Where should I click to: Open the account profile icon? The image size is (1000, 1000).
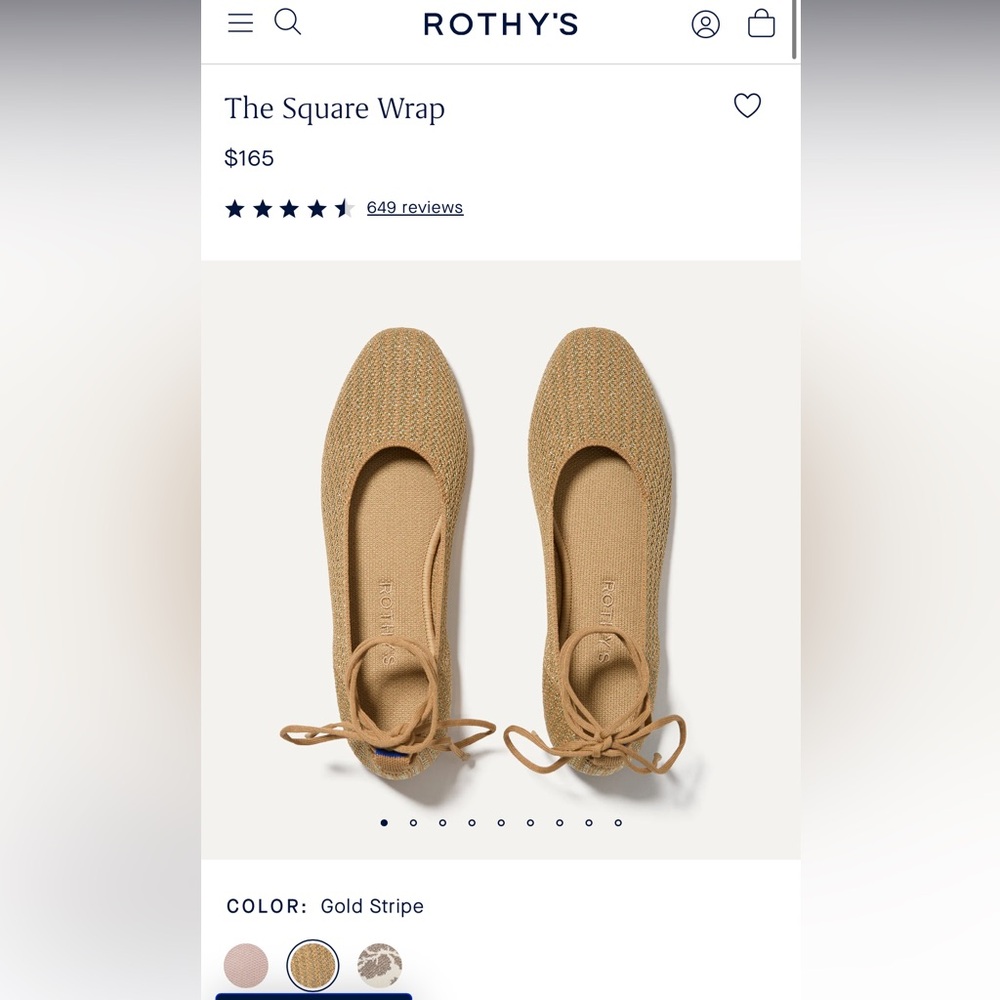(706, 22)
